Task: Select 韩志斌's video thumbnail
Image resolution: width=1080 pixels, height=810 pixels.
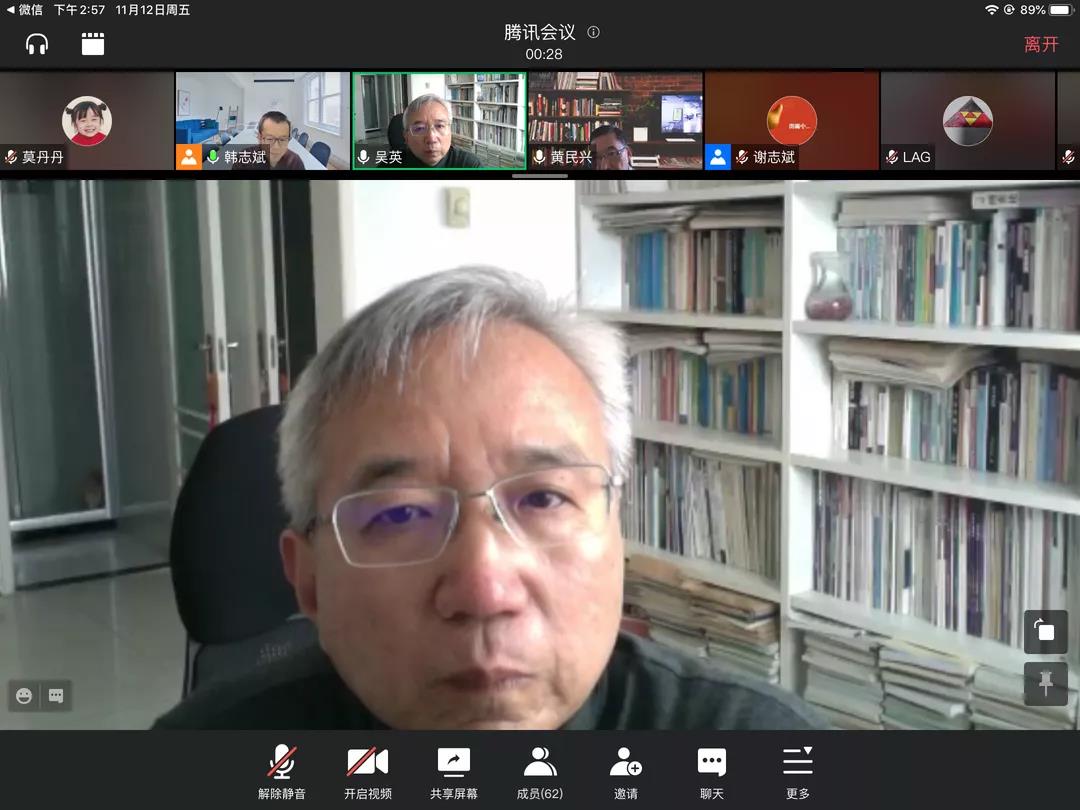Action: tap(263, 121)
